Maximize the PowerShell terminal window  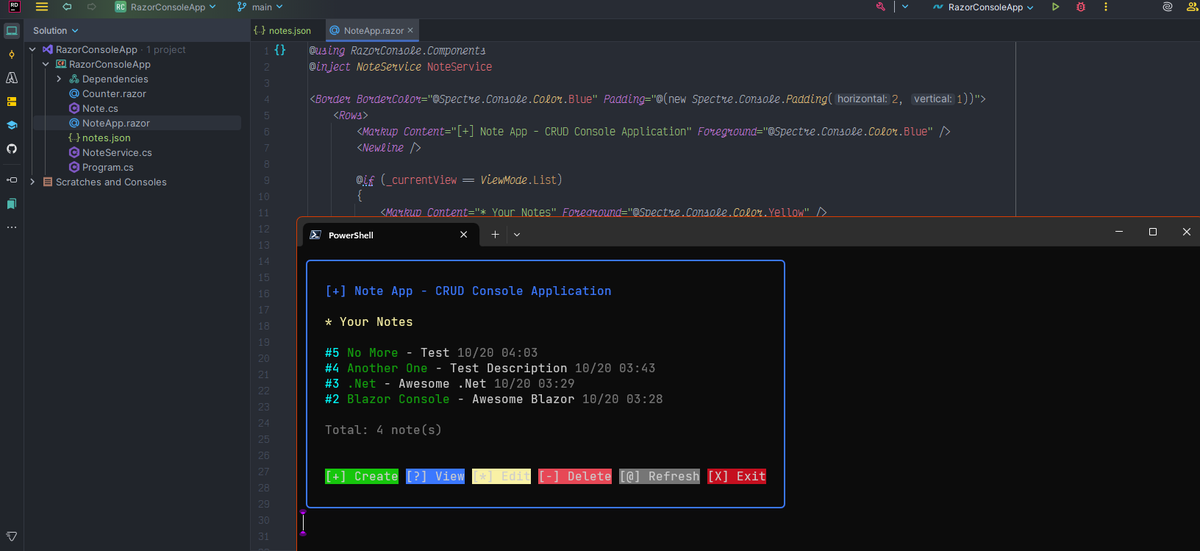point(1152,232)
